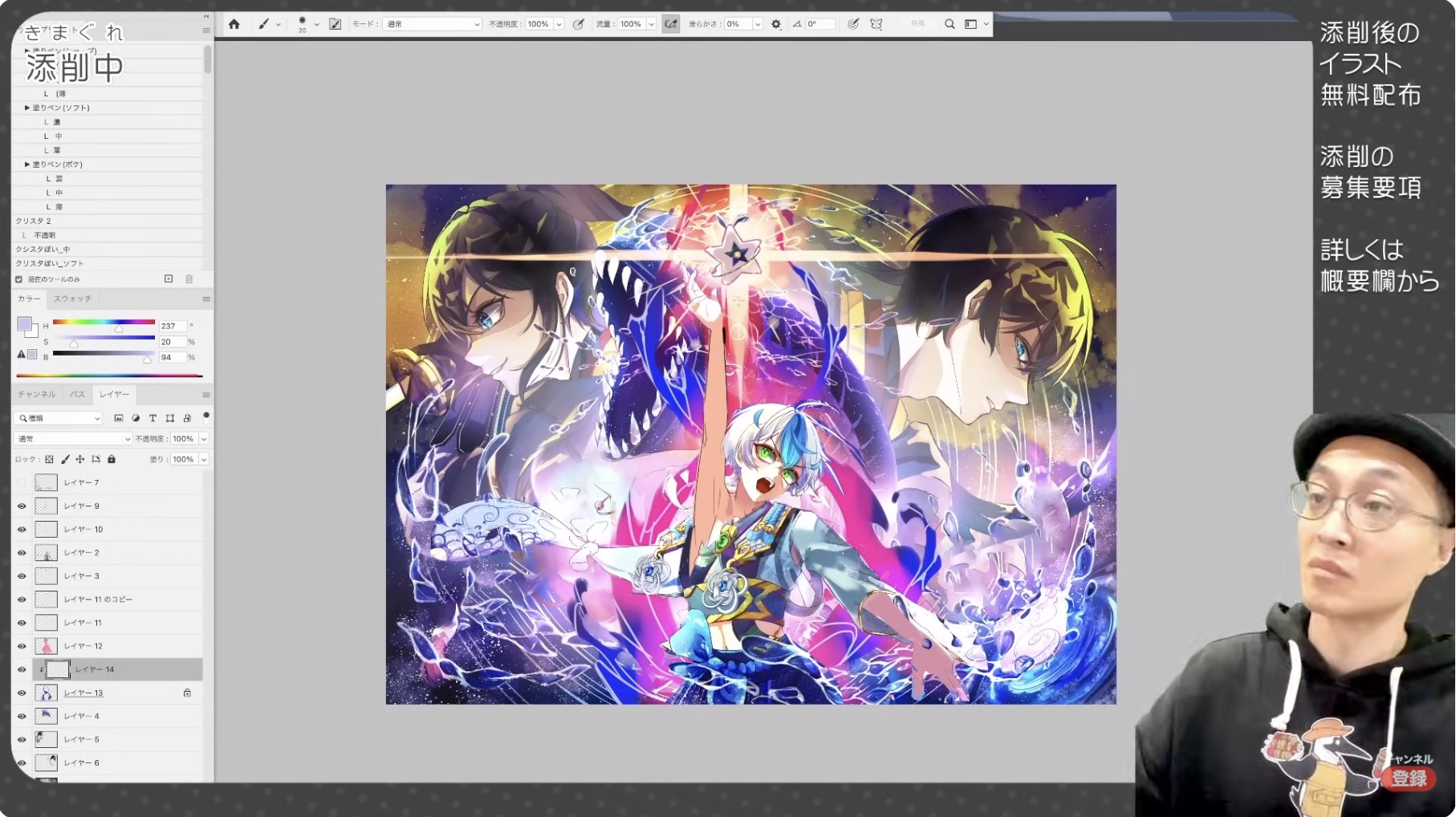Open smoothing options gear icon
Image resolution: width=1456 pixels, height=817 pixels.
pyautogui.click(x=776, y=24)
